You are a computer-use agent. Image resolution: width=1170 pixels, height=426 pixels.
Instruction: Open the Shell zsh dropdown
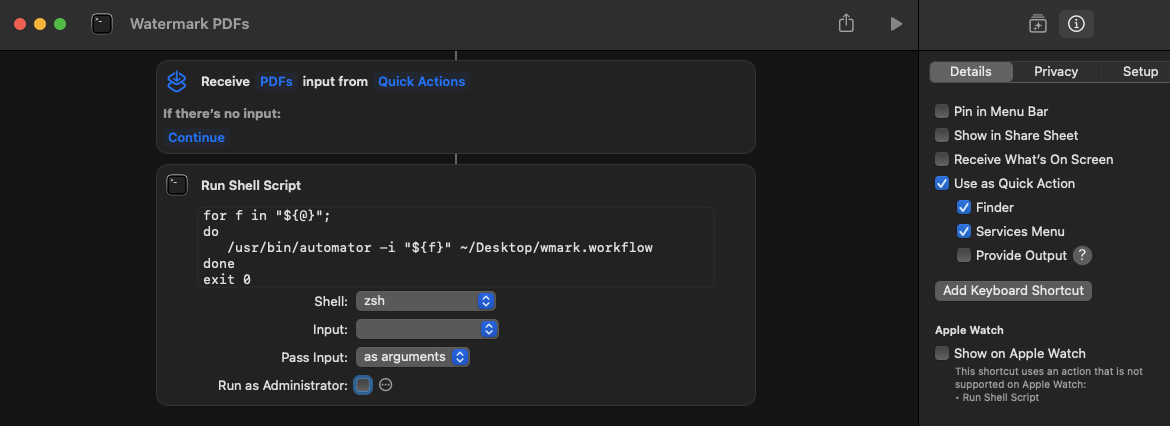coord(425,301)
